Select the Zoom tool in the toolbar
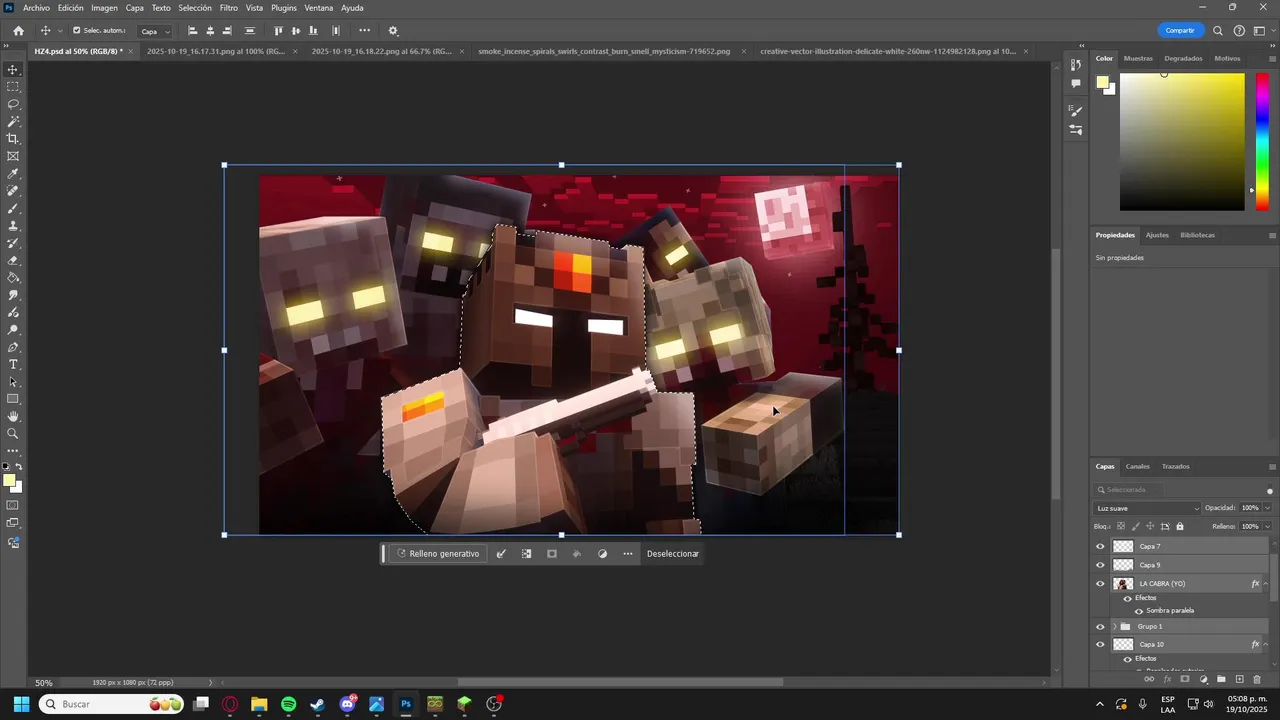 (13, 434)
